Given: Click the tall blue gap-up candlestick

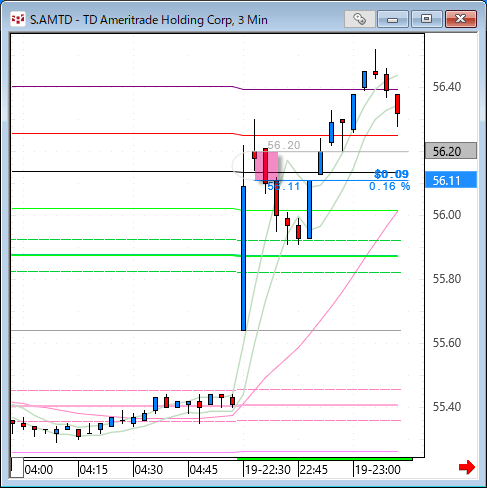Looking at the screenshot, I should (x=244, y=258).
